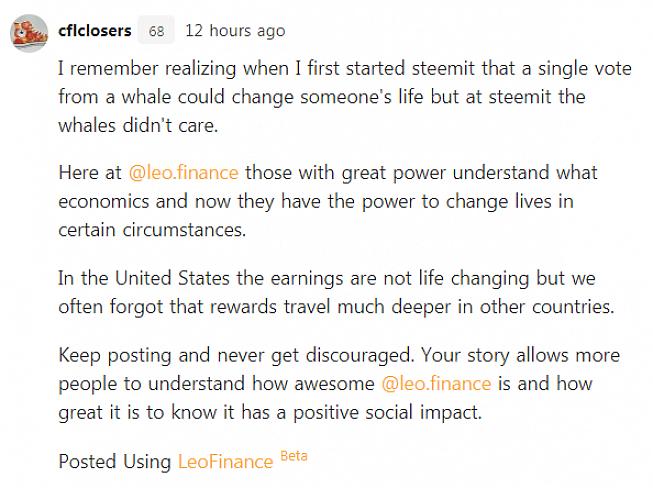
Task: Open the cflclosers username profile link
Action: pos(94,31)
